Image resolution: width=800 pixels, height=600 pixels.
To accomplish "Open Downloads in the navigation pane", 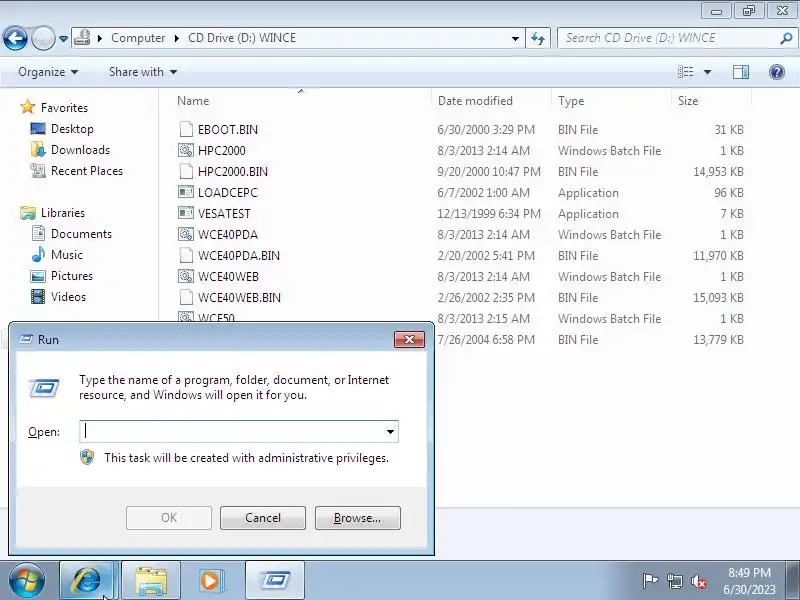I will [80, 149].
